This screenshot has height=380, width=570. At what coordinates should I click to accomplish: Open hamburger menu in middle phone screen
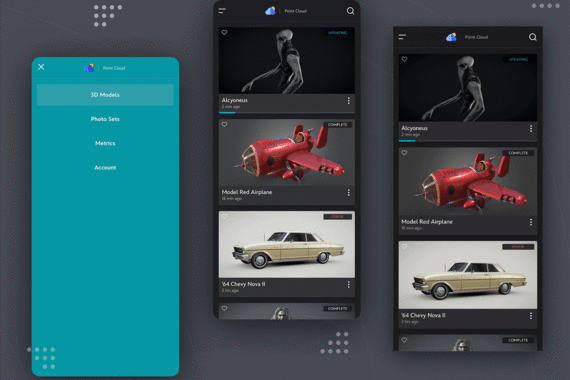[x=222, y=11]
